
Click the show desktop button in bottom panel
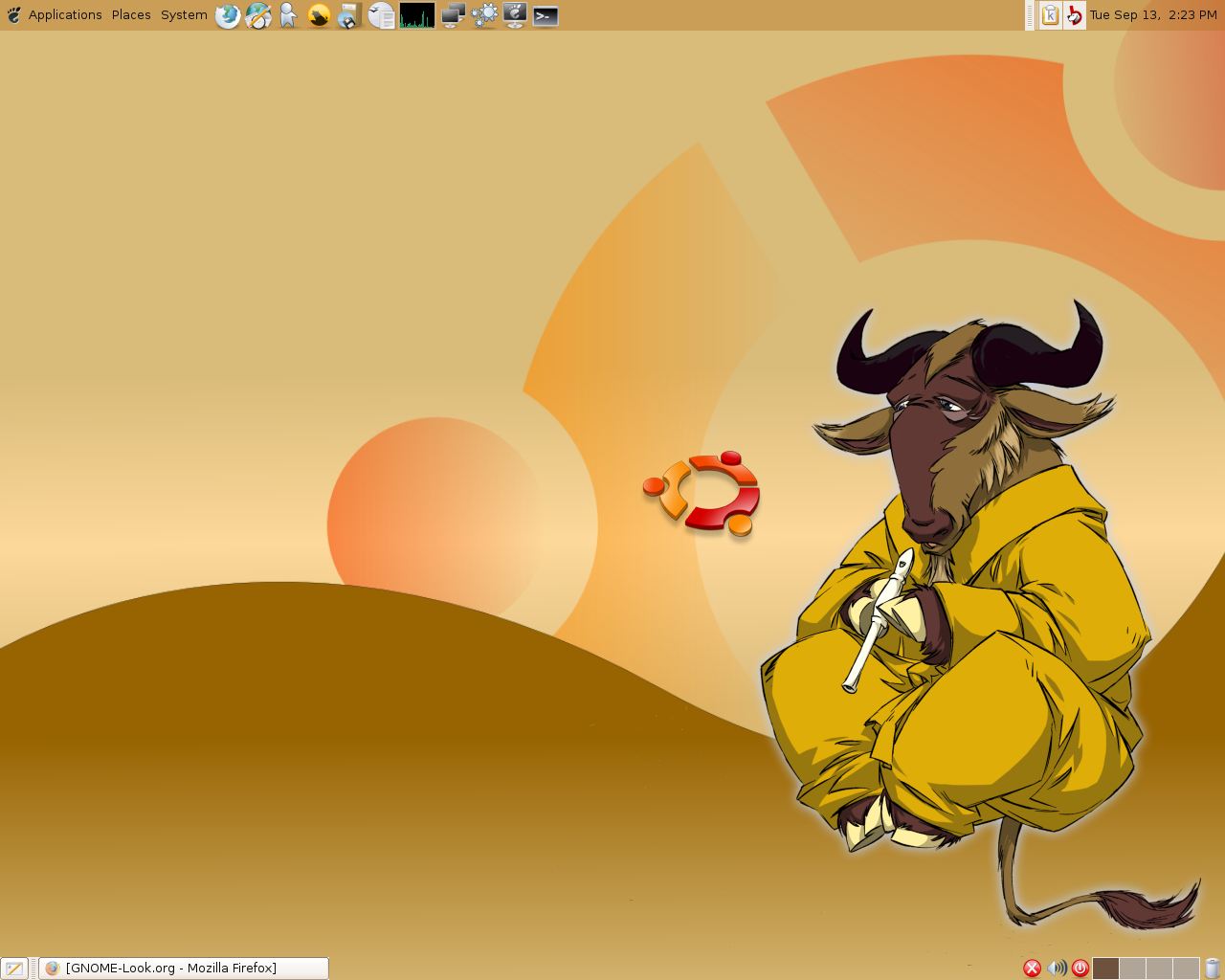pyautogui.click(x=14, y=969)
